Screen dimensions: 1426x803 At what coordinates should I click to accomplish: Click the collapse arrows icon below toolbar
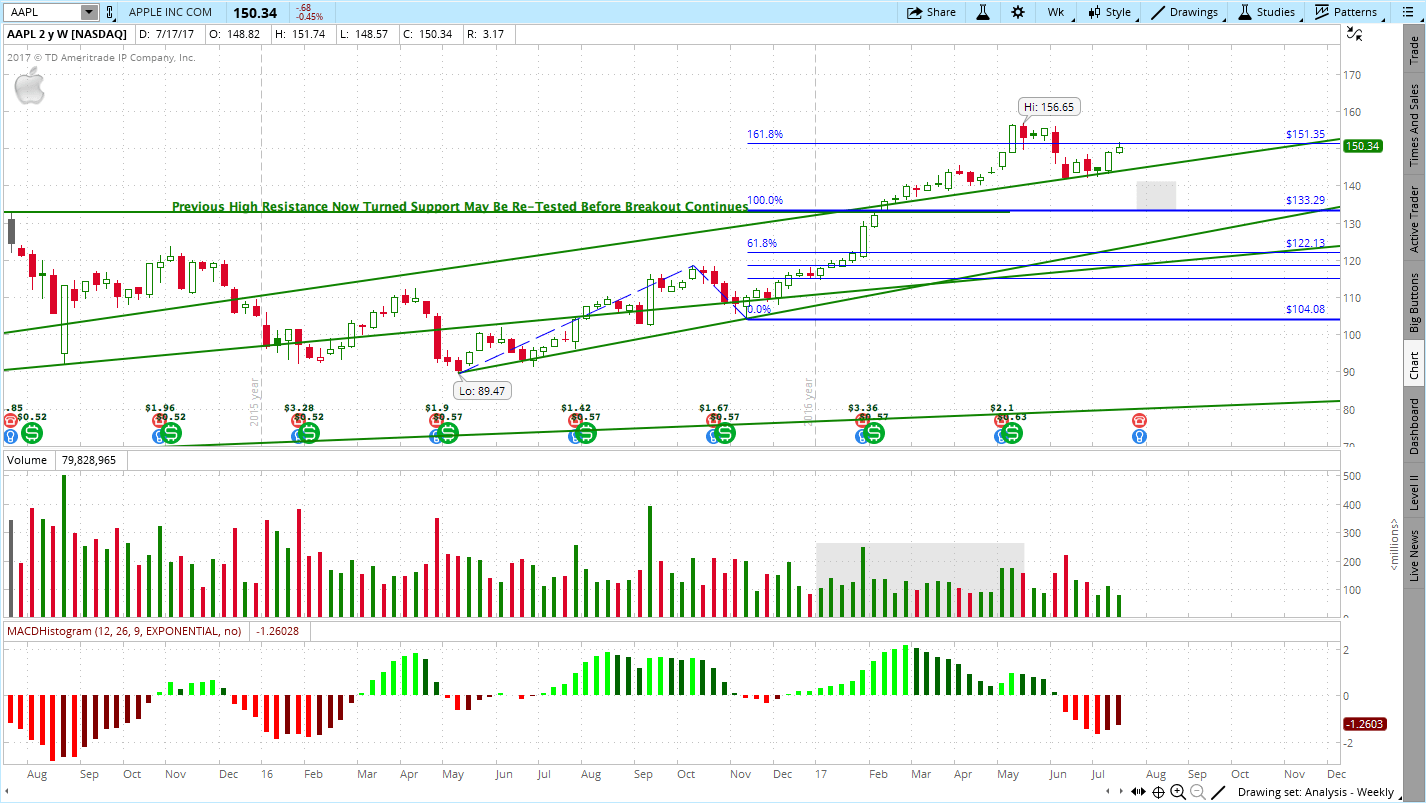pyautogui.click(x=1354, y=33)
